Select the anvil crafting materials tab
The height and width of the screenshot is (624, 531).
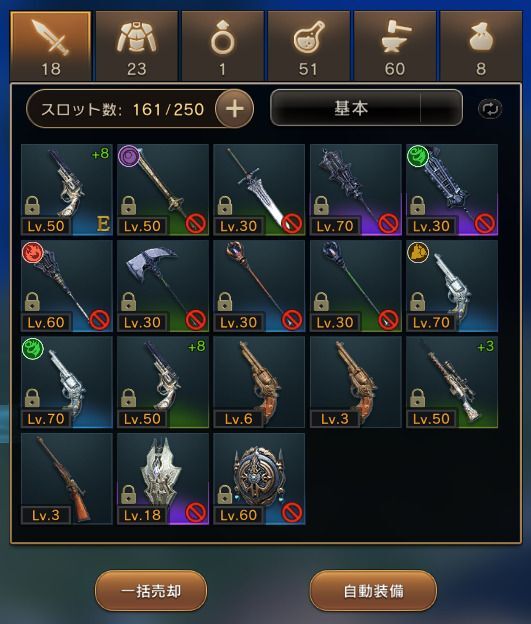[395, 46]
